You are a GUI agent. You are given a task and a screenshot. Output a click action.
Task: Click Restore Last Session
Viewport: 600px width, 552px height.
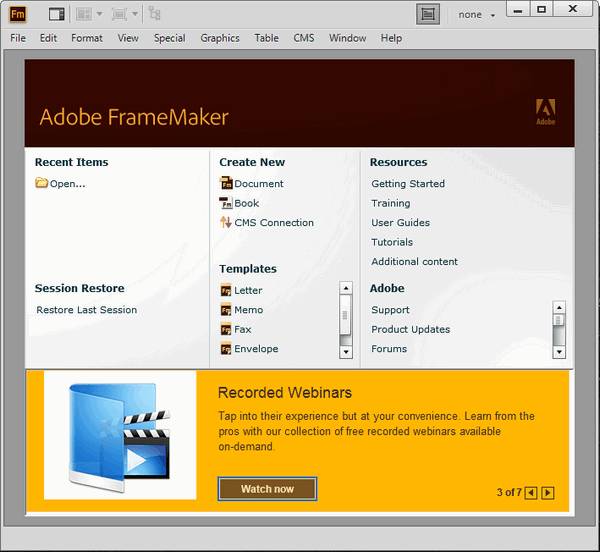point(86,310)
